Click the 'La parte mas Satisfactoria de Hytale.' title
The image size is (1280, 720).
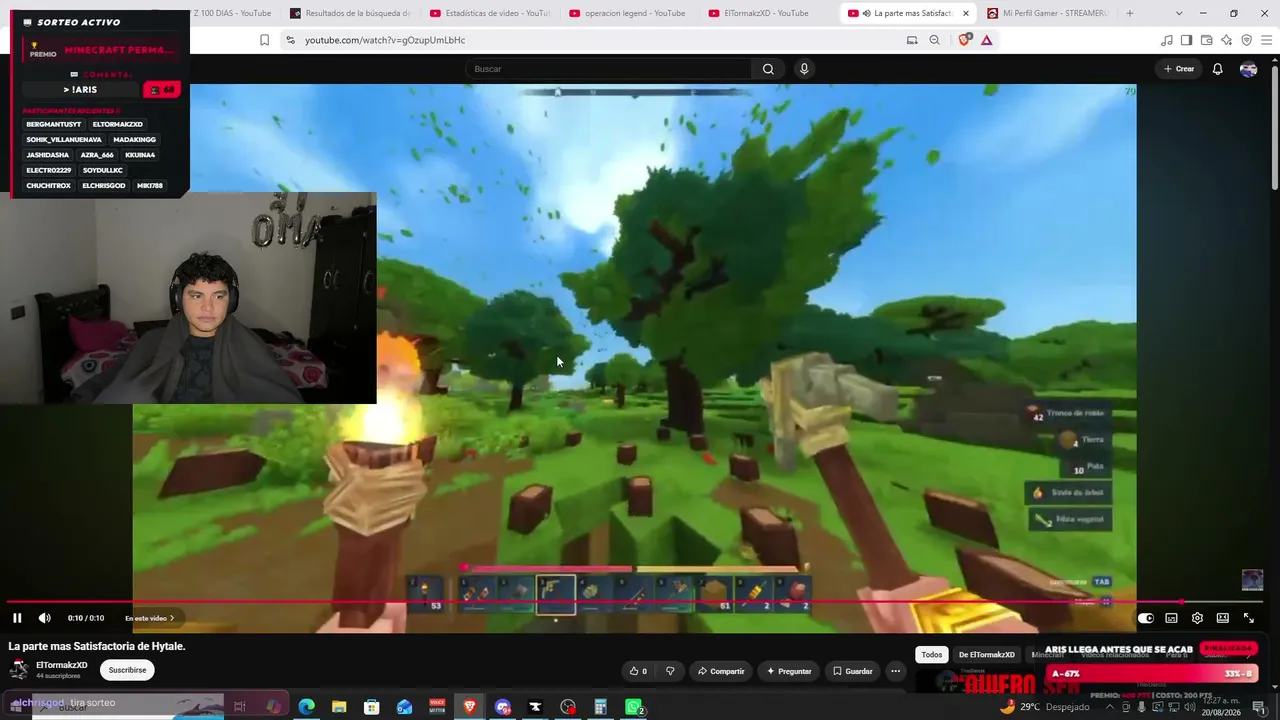pyautogui.click(x=97, y=646)
